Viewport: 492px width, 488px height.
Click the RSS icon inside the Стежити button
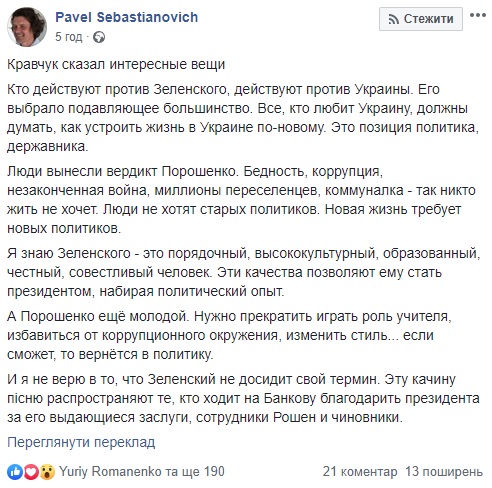coord(394,20)
